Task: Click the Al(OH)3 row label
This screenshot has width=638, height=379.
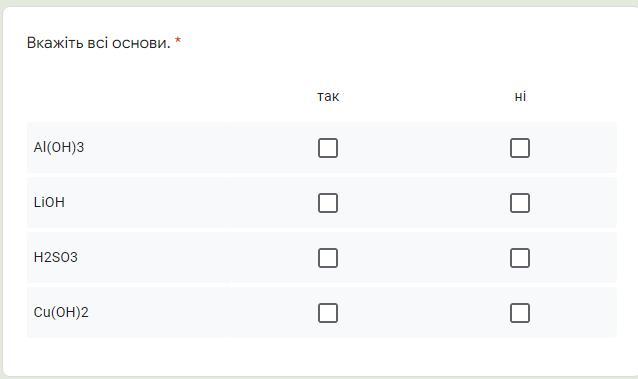Action: 59,147
